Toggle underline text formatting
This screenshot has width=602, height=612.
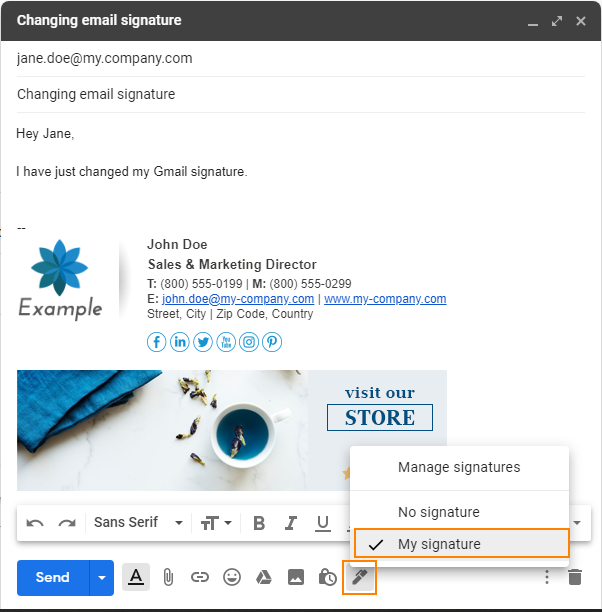323,522
